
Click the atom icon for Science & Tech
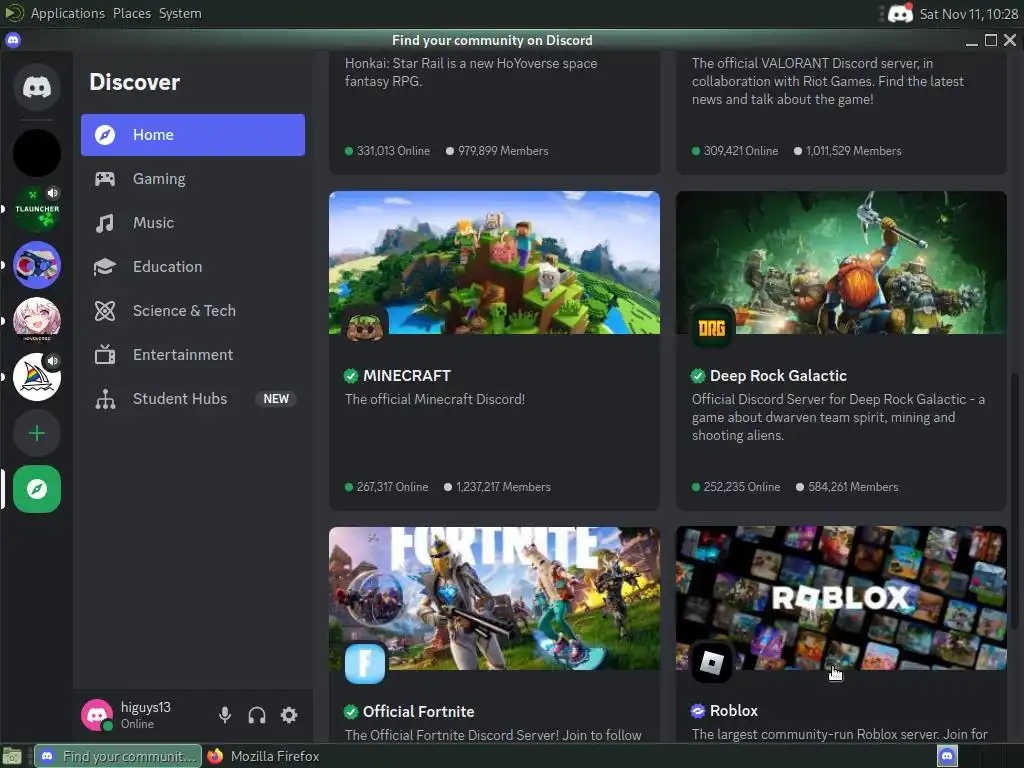[104, 311]
